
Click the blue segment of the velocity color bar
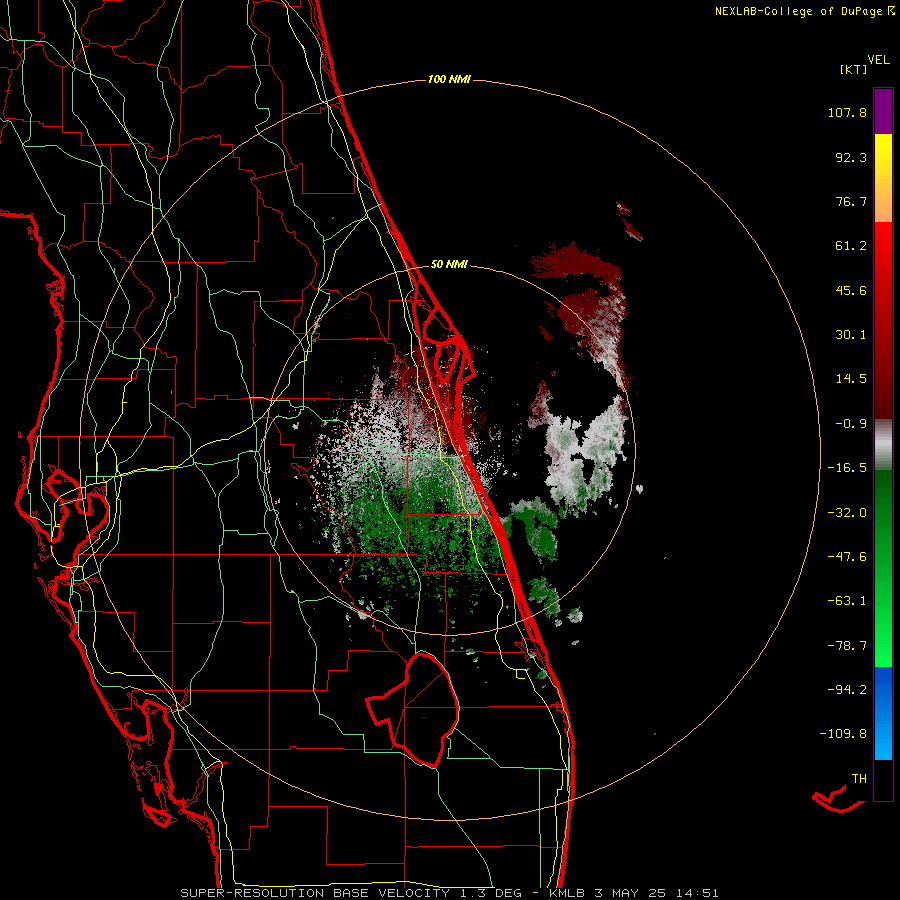(x=883, y=713)
